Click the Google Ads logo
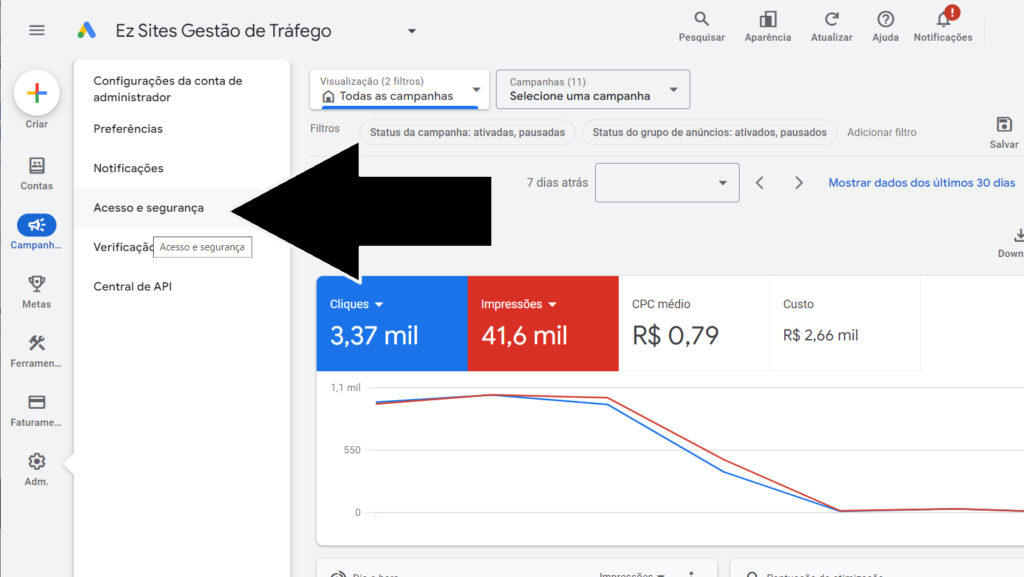 86,30
